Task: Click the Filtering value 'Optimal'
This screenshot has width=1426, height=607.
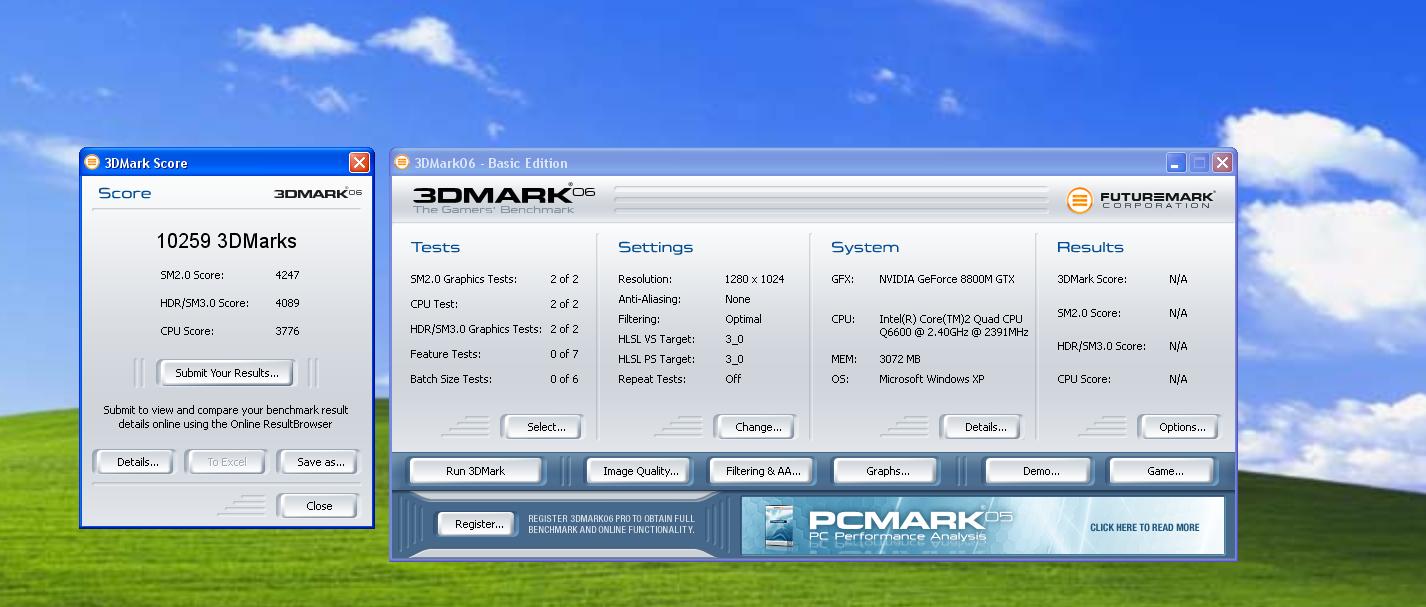Action: point(743,319)
